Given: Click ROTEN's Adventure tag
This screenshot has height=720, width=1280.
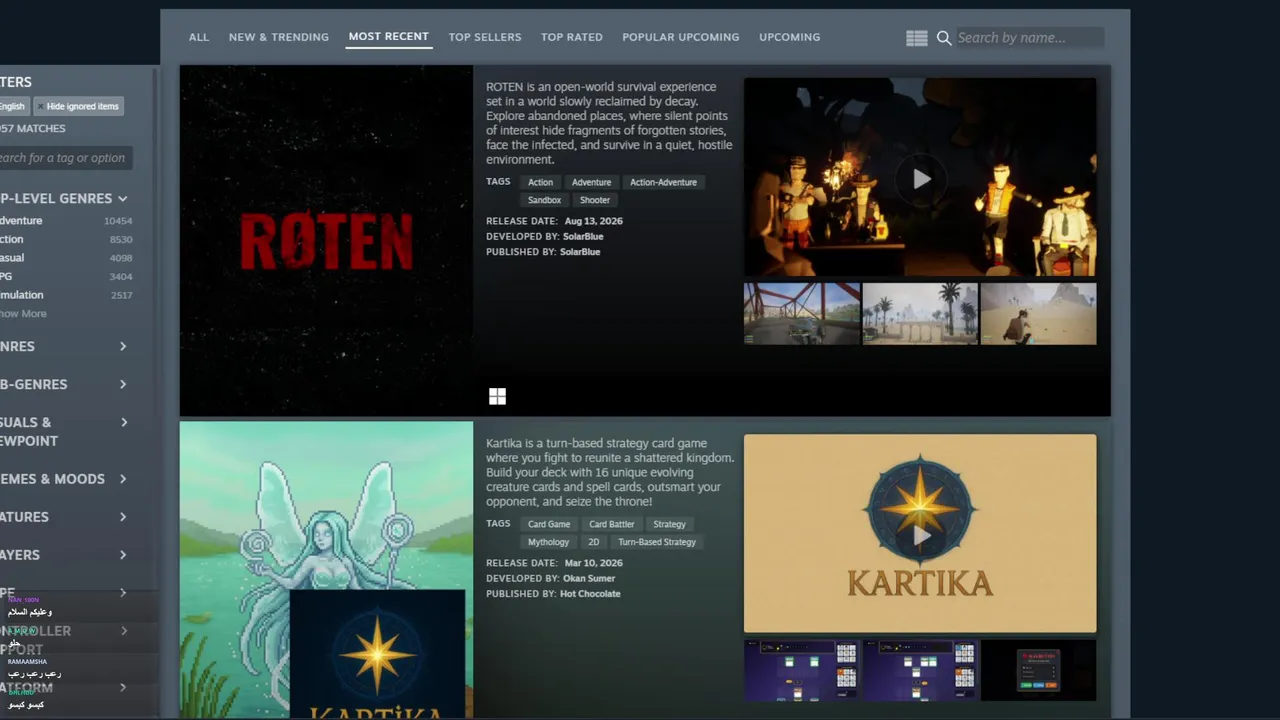Looking at the screenshot, I should (x=591, y=182).
